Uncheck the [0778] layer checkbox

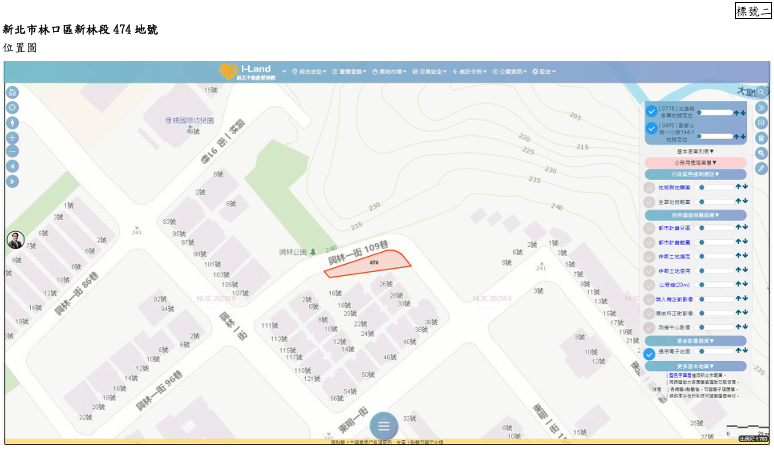[651, 111]
